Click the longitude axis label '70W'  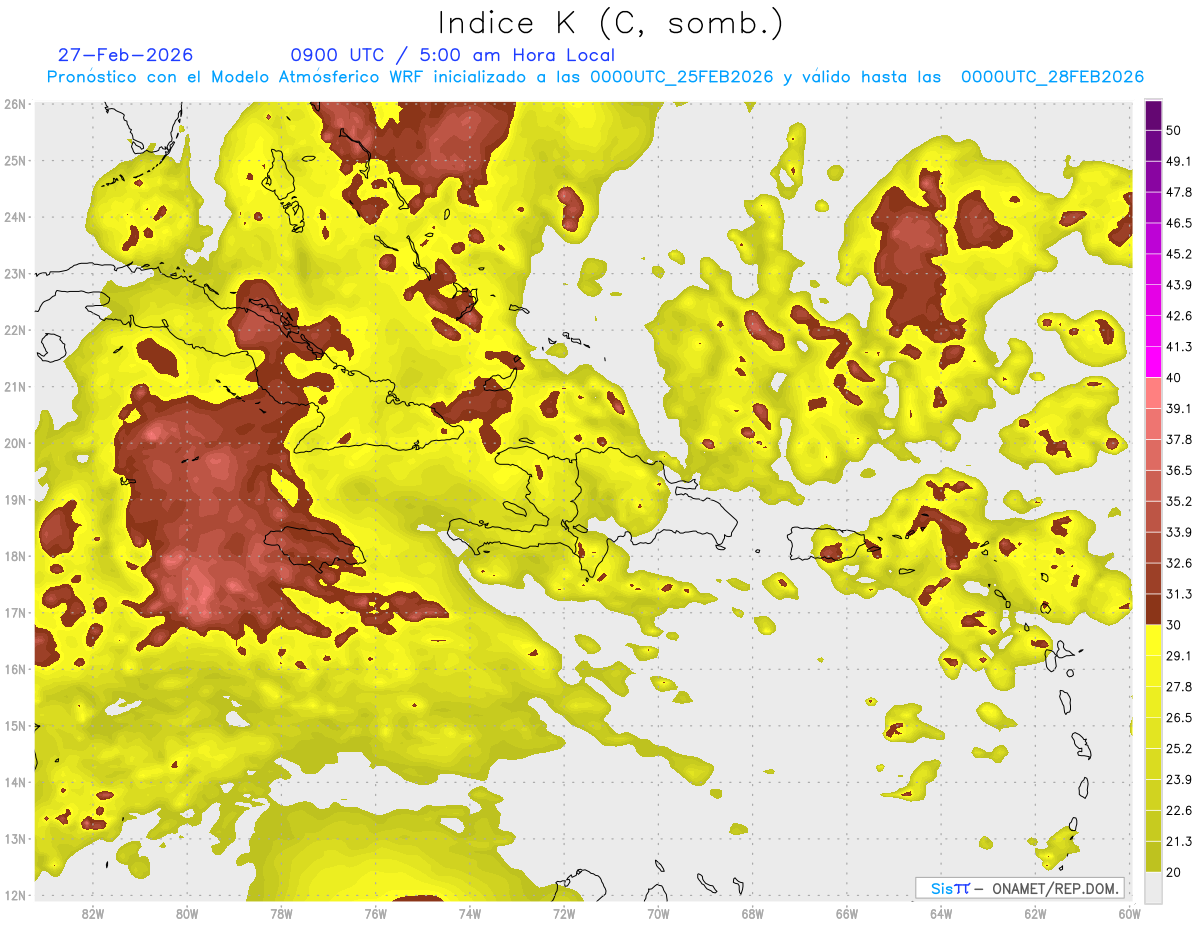pos(658,913)
